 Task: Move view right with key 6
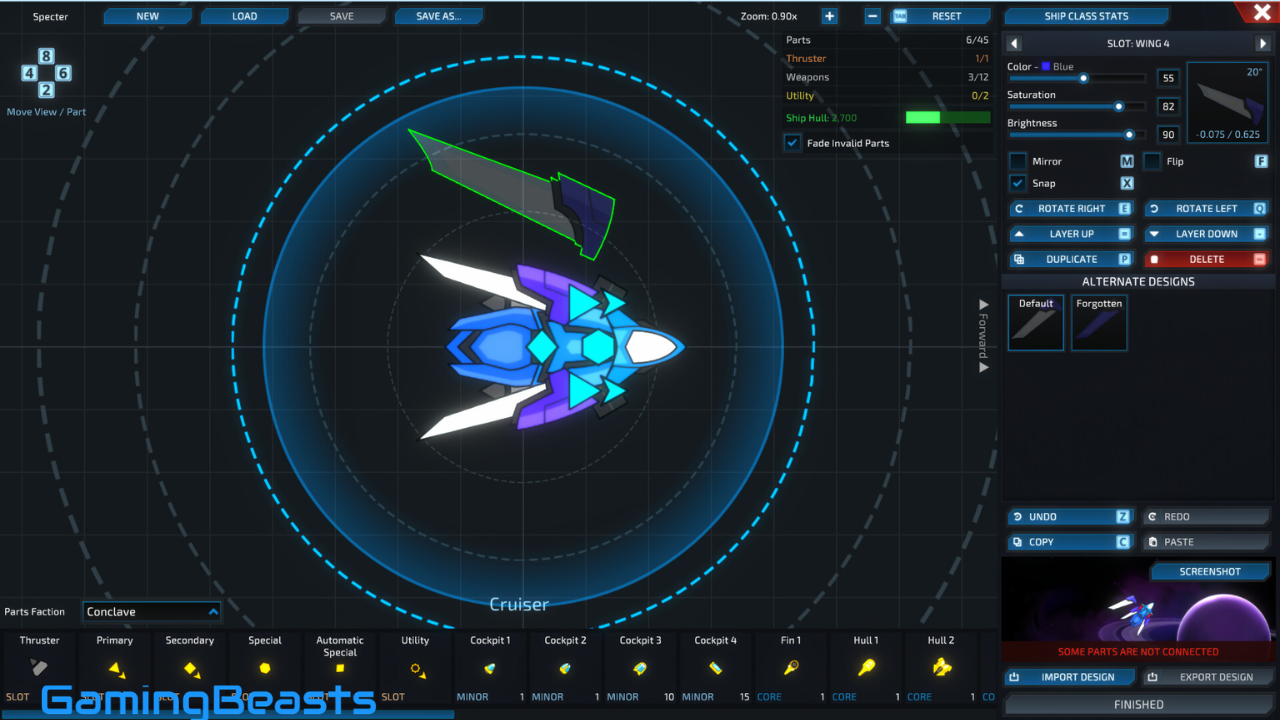point(63,73)
